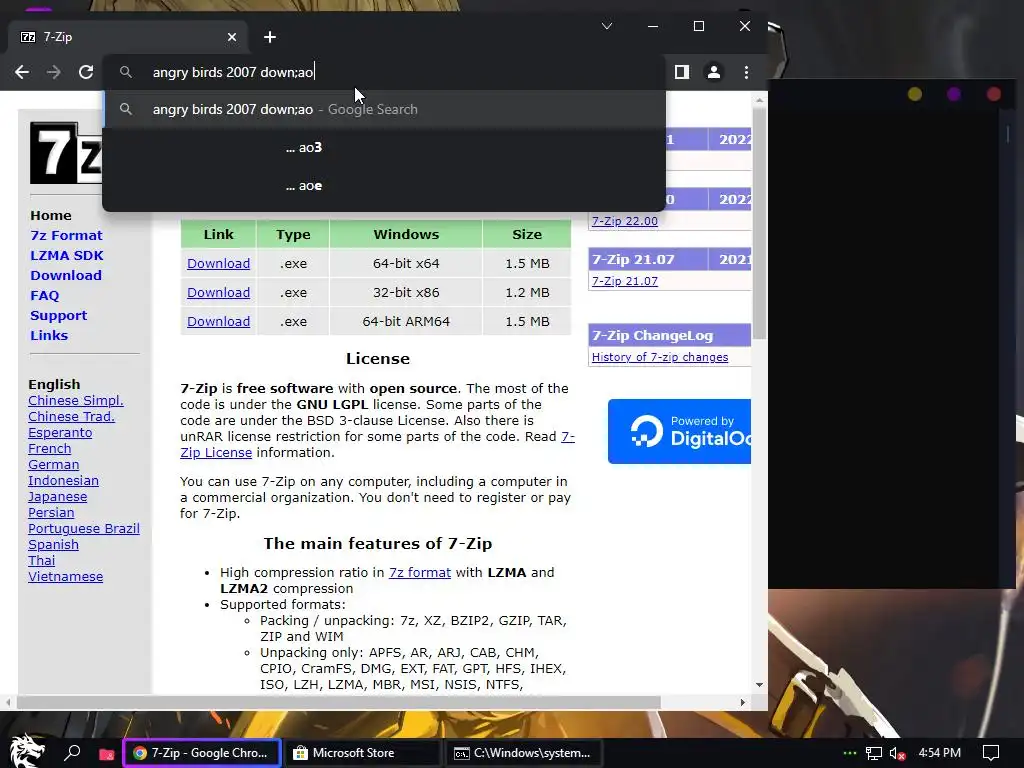
Task: Close the 7-Zip tab
Action: [x=232, y=37]
